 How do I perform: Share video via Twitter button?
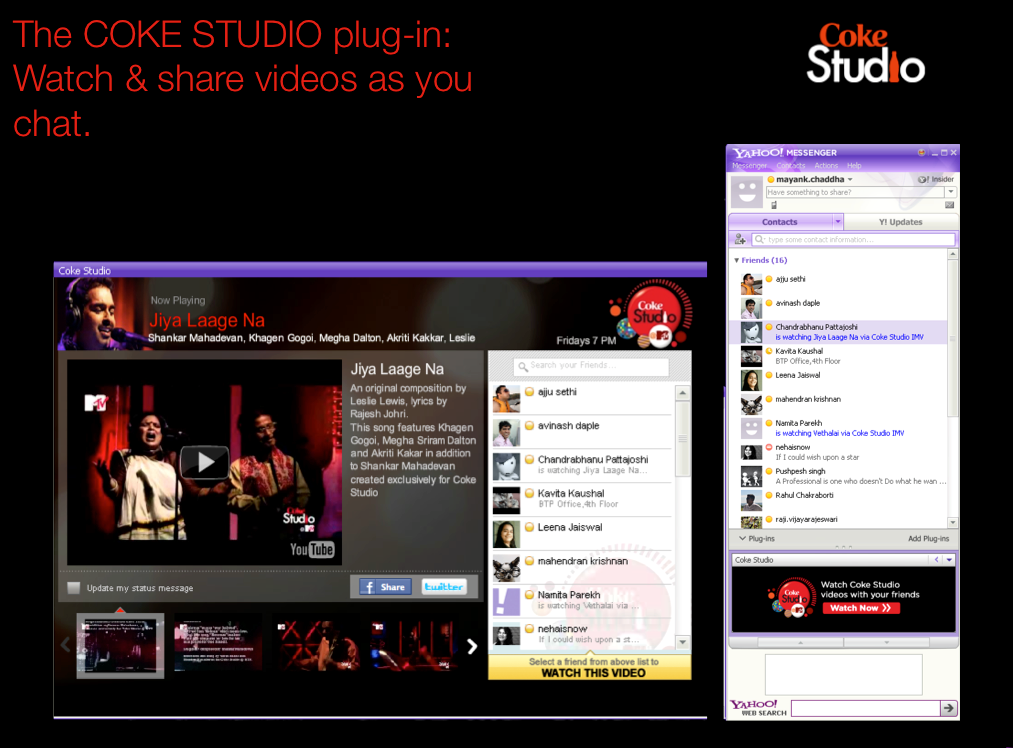click(x=444, y=587)
